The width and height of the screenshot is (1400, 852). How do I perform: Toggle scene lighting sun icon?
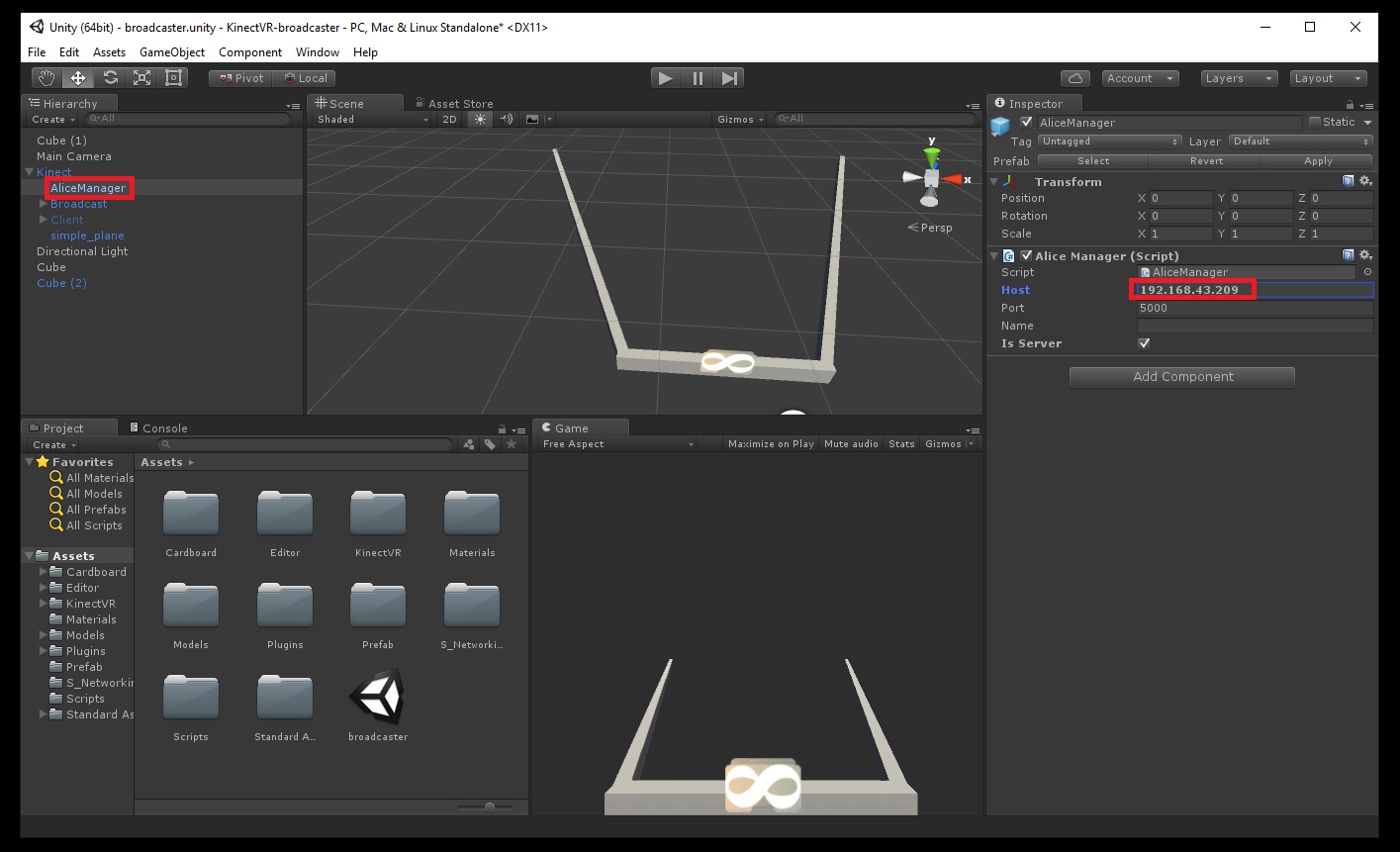coord(481,119)
